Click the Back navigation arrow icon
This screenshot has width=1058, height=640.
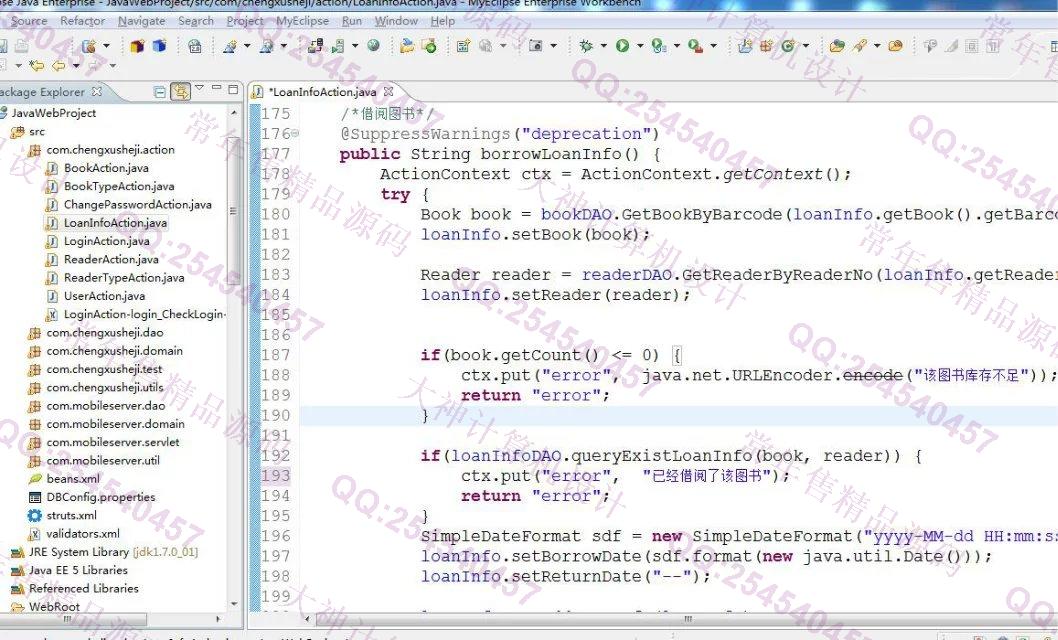(x=59, y=66)
